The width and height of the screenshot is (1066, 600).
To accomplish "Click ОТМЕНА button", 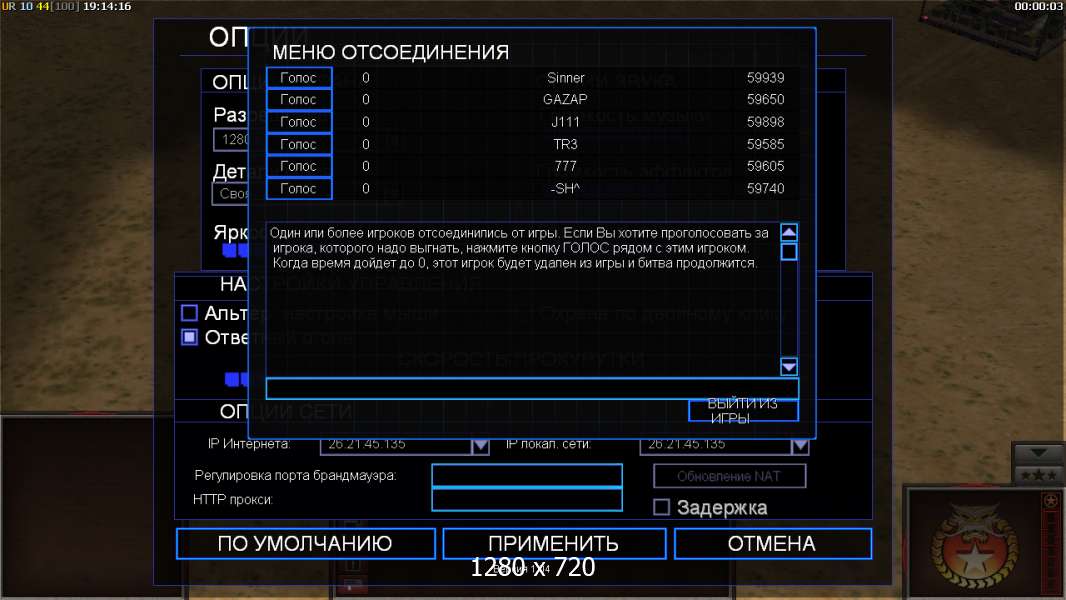I will 772,544.
